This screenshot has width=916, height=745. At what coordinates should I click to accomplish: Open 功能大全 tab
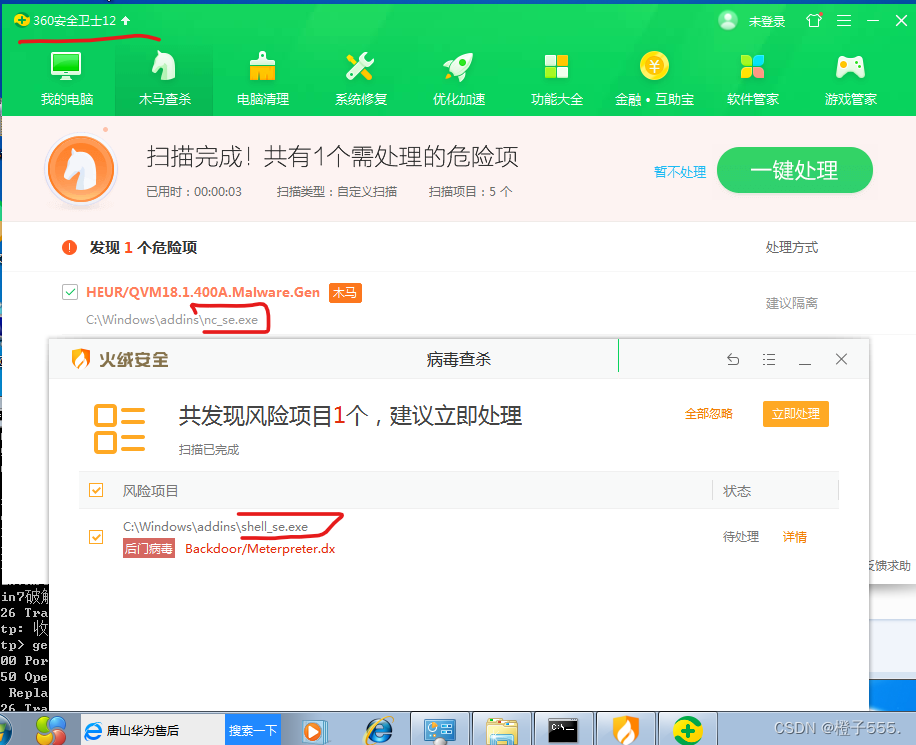pos(557,79)
